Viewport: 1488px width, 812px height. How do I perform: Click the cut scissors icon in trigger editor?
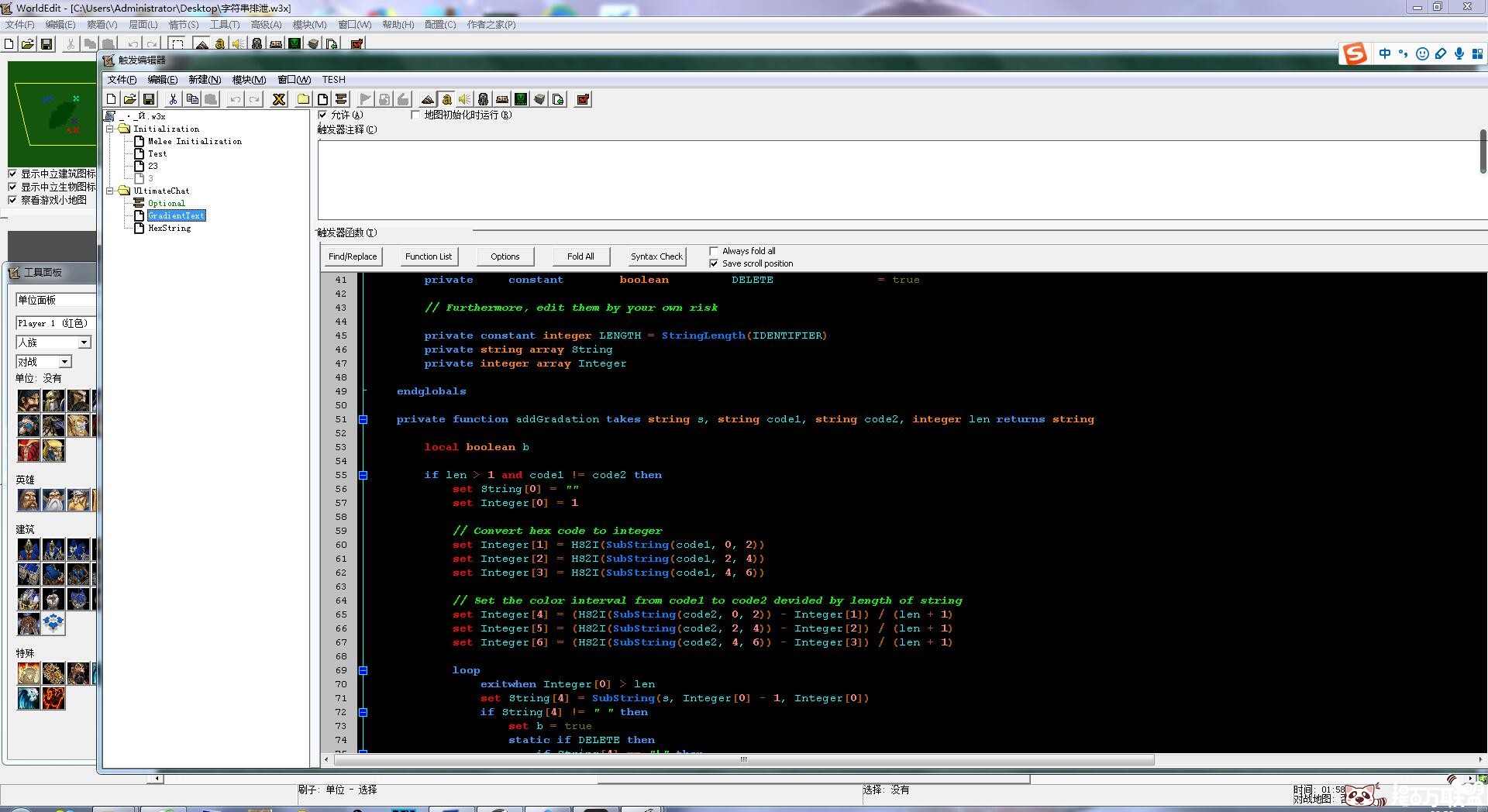(173, 99)
